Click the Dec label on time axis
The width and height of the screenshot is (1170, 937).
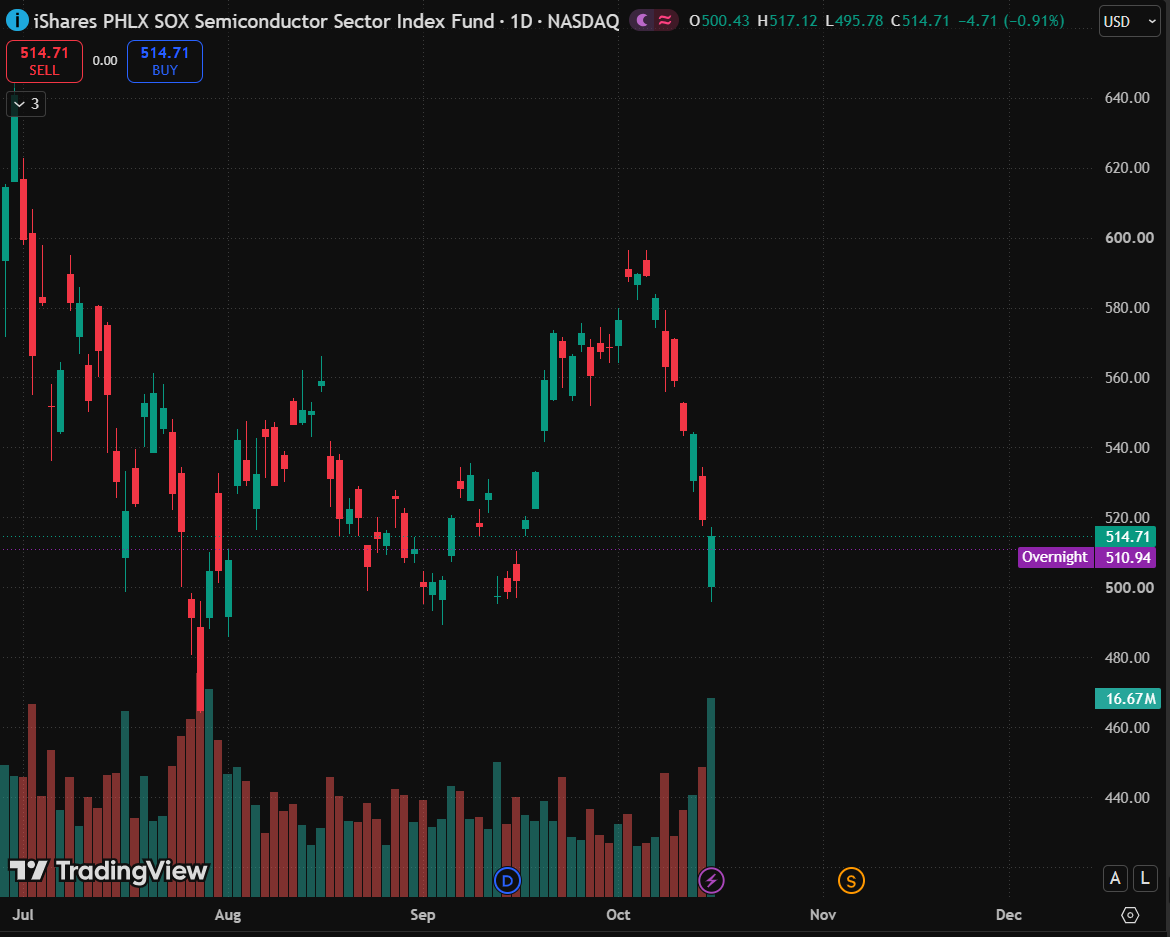click(1009, 915)
